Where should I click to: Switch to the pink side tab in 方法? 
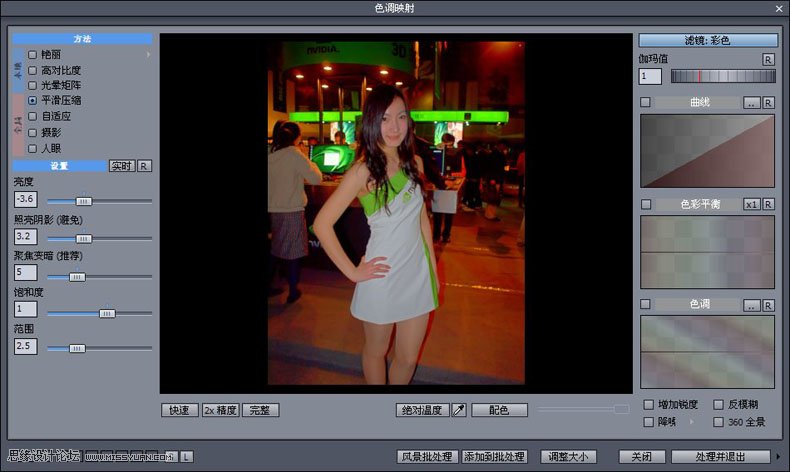(18, 125)
